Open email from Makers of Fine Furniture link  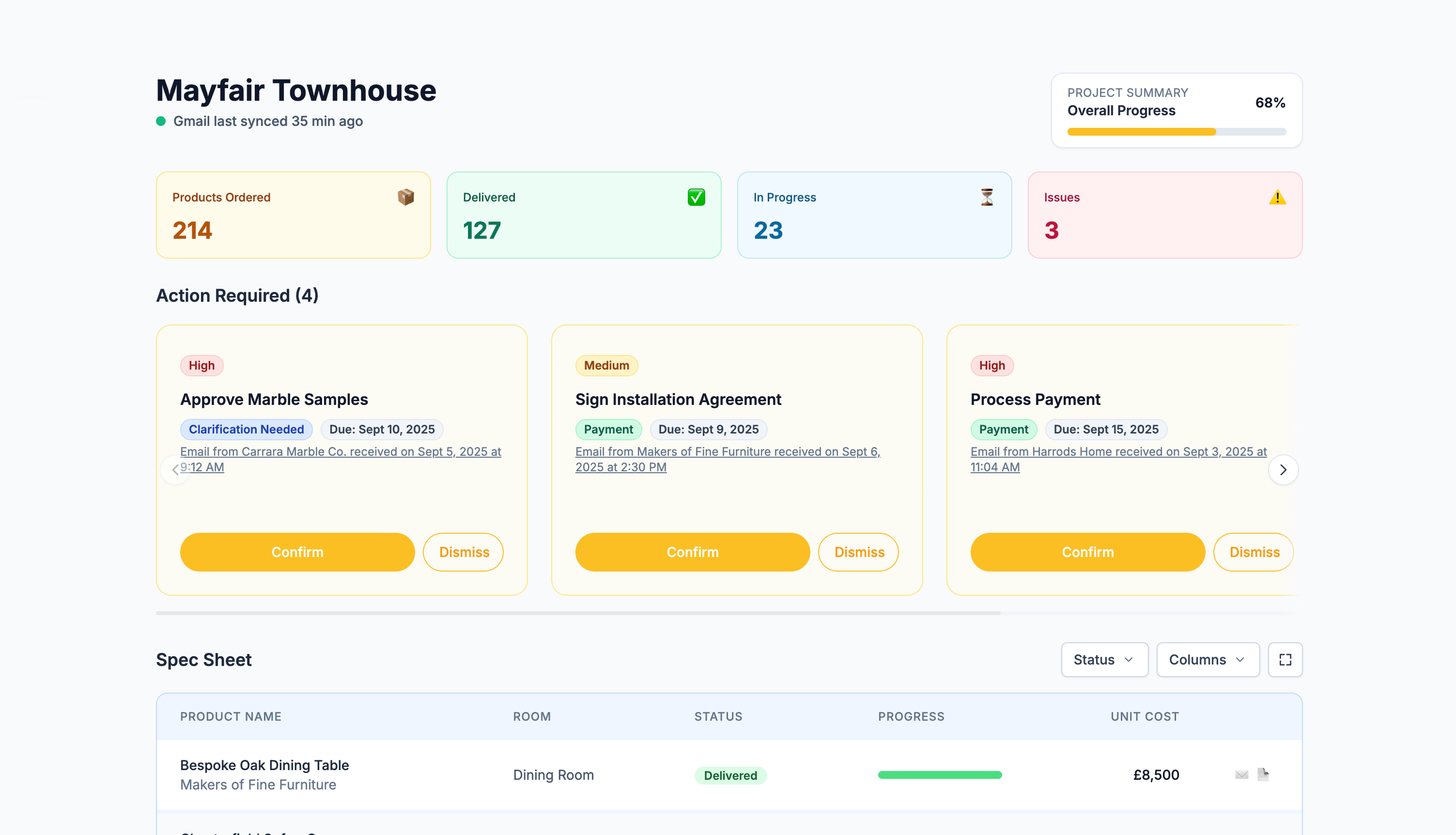pyautogui.click(x=728, y=459)
